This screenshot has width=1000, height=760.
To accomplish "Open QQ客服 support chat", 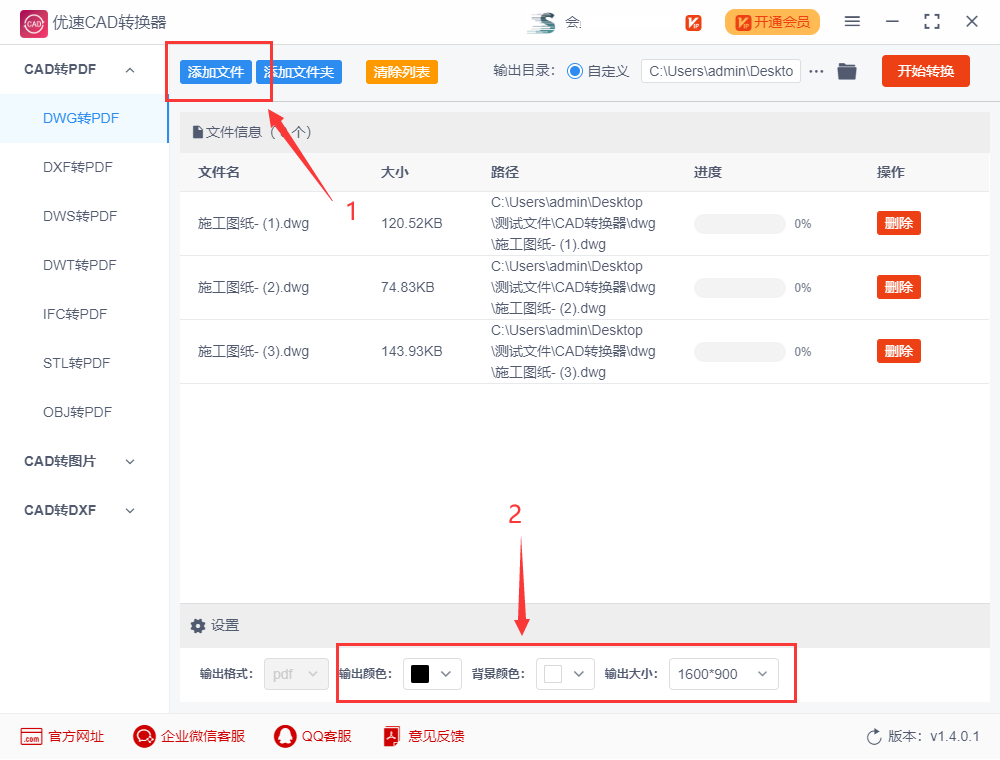I will tap(285, 736).
